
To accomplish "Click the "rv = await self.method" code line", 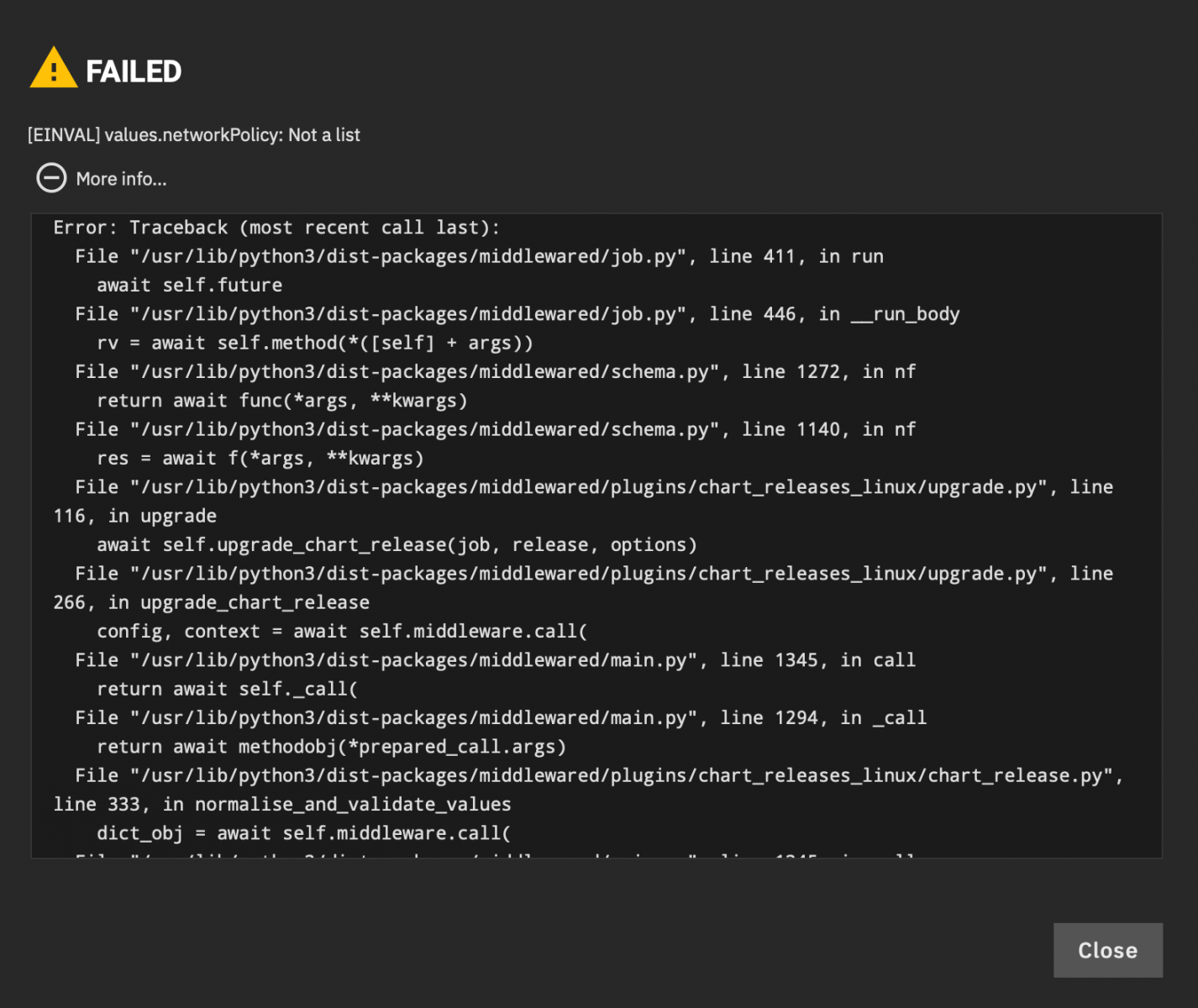I will [x=315, y=343].
